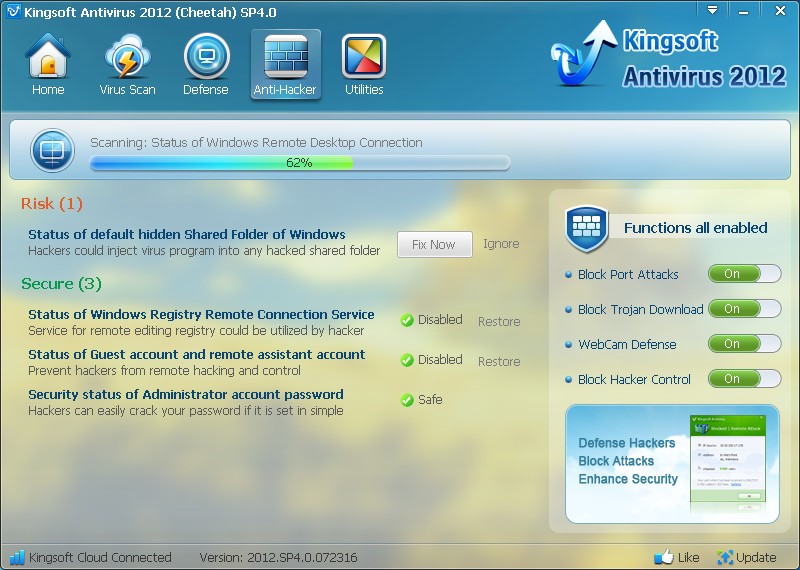Image resolution: width=800 pixels, height=570 pixels.
Task: Select 'Status of Windows Registry Remote Connection Service'
Action: pos(201,314)
